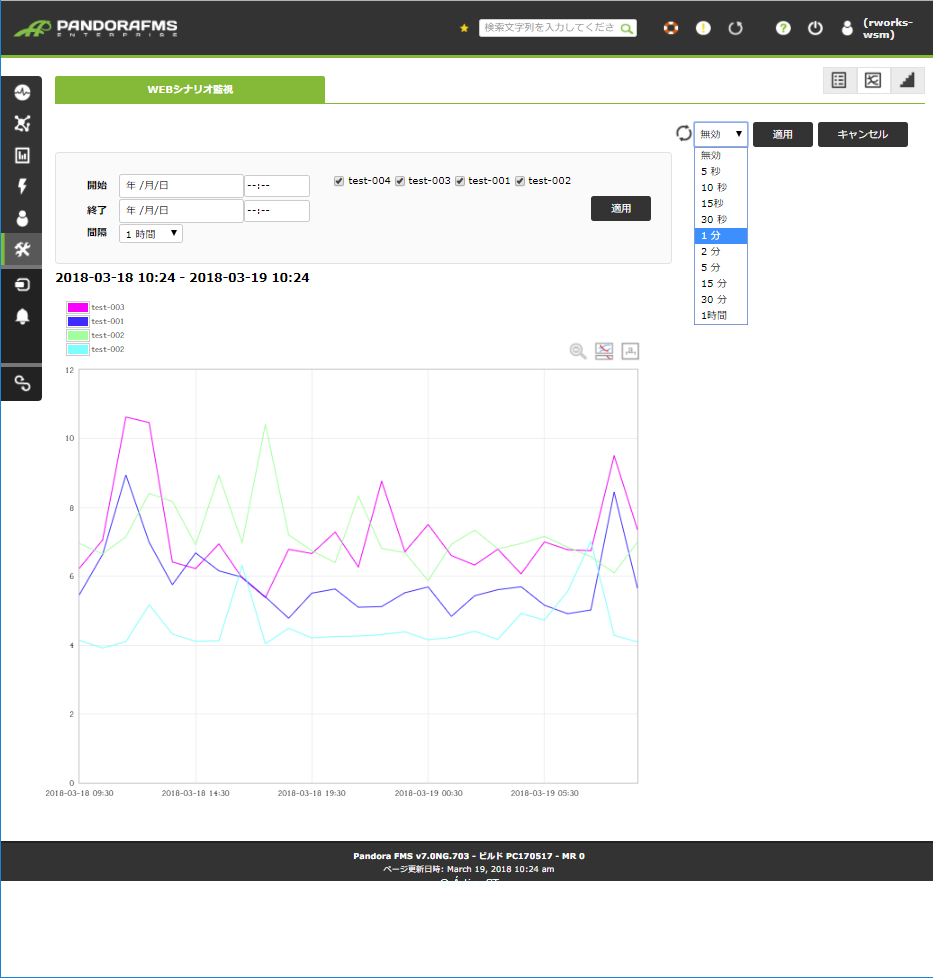Click the 終了 date input field
The width and height of the screenshot is (933, 978).
[x=181, y=211]
